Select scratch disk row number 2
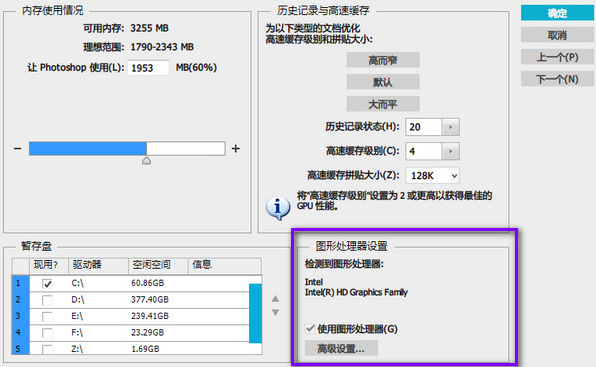This screenshot has height=367, width=596. tap(21, 300)
